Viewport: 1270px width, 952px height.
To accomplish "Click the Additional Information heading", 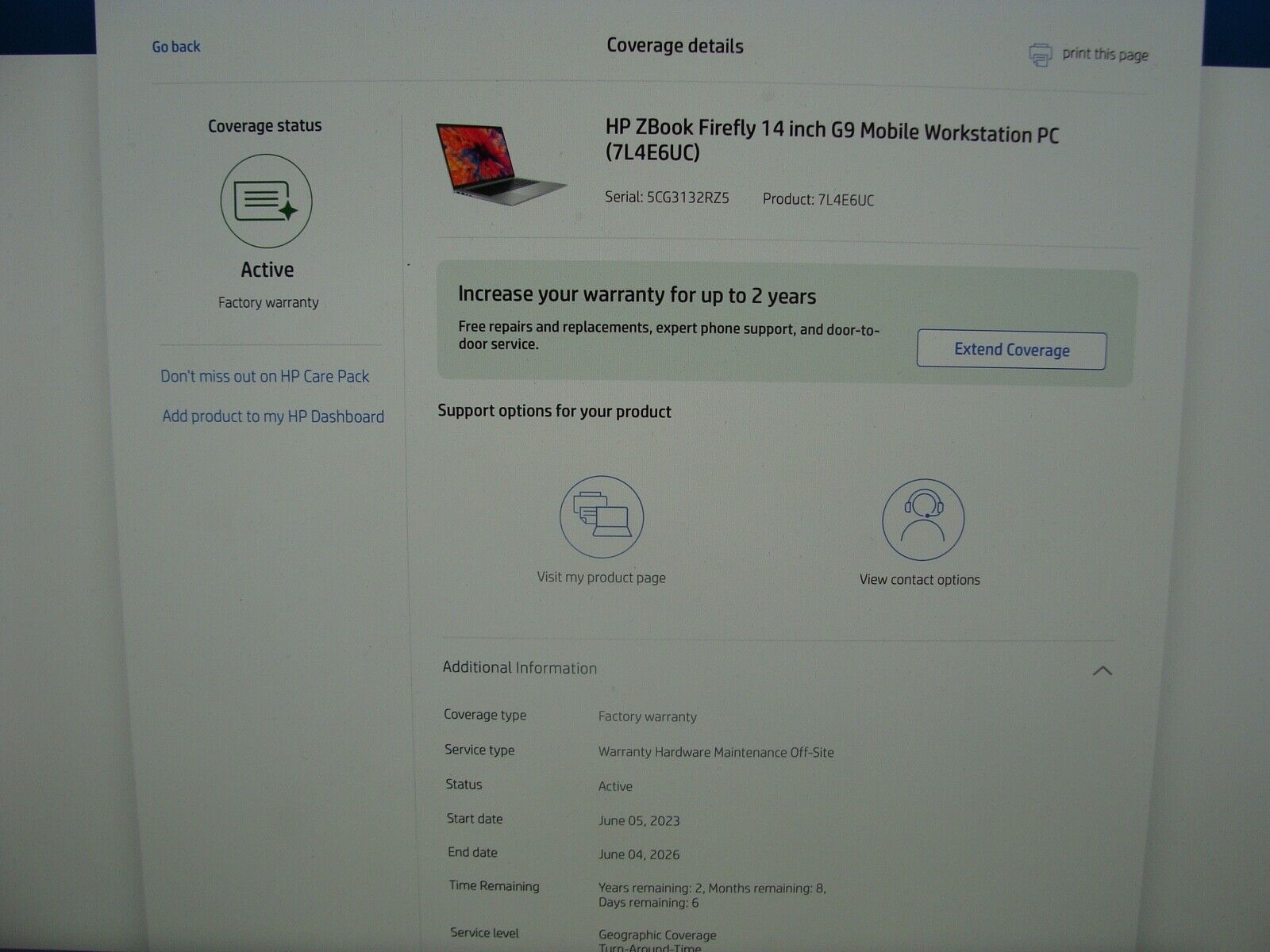I will 520,668.
